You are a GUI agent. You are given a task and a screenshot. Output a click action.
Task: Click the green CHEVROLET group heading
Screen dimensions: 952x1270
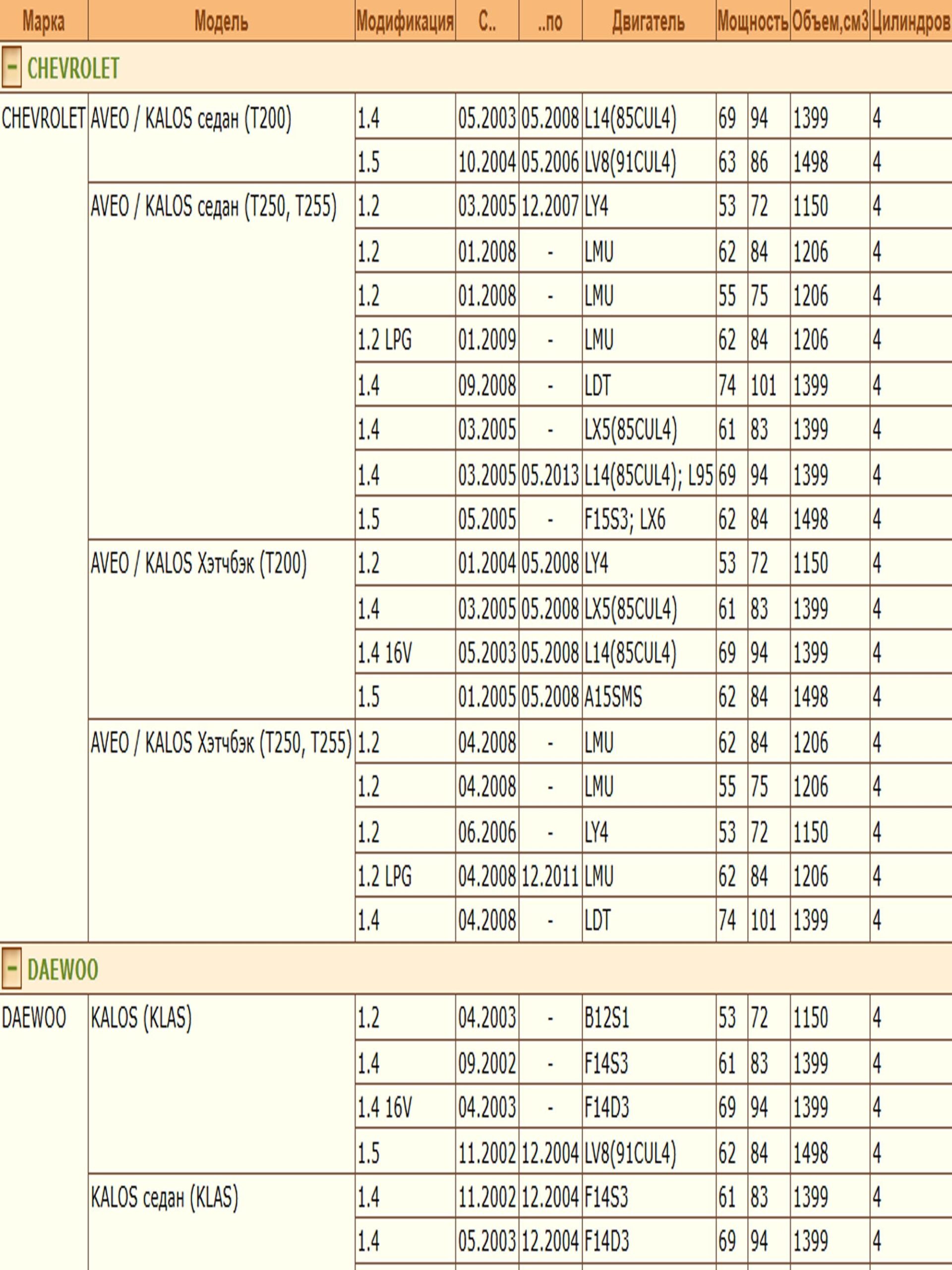tap(73, 68)
